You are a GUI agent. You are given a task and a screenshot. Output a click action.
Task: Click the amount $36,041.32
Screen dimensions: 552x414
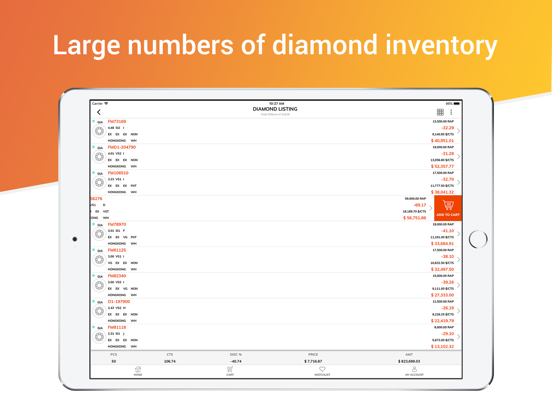pos(443,192)
